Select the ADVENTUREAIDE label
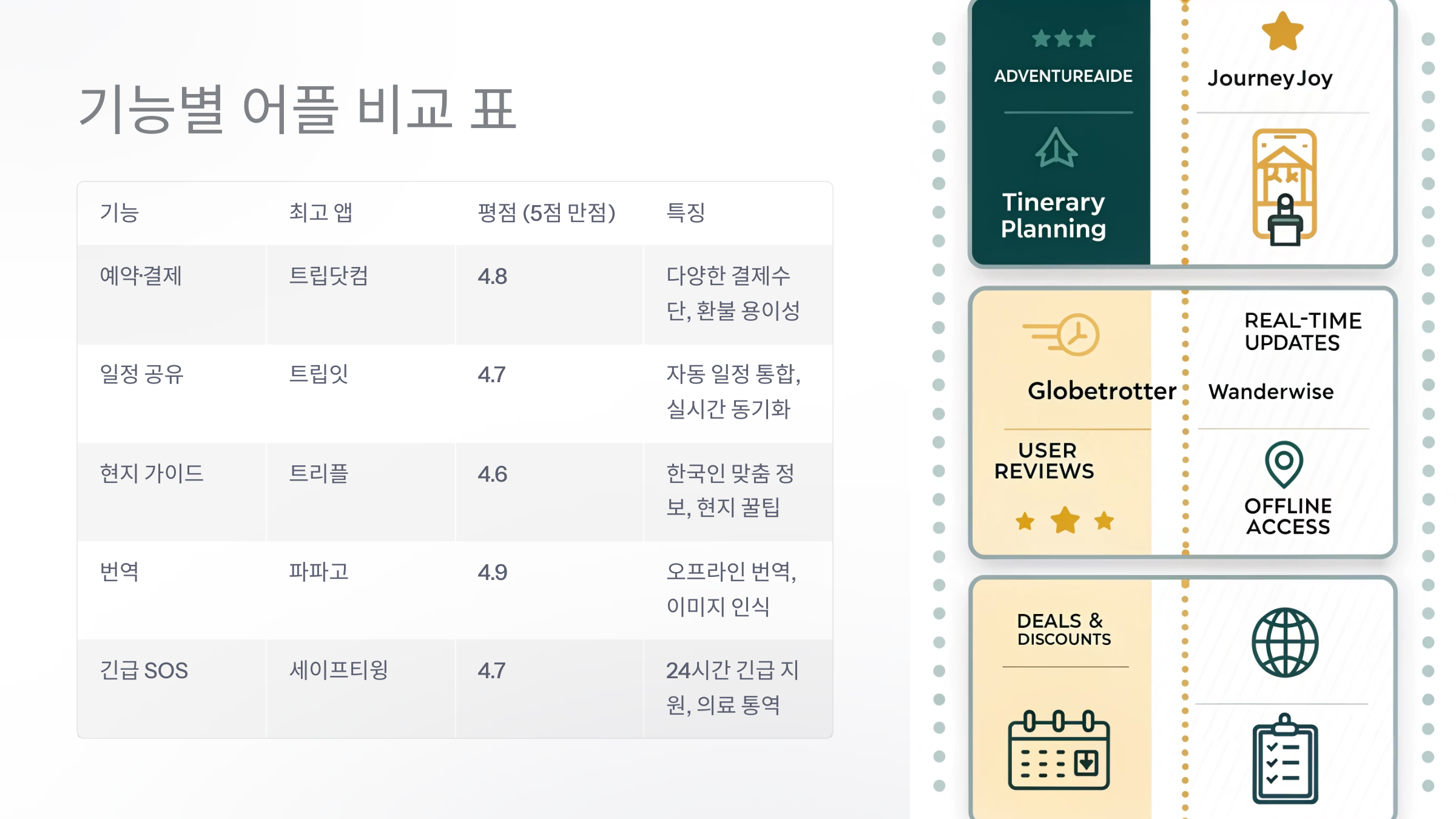 click(x=1063, y=76)
